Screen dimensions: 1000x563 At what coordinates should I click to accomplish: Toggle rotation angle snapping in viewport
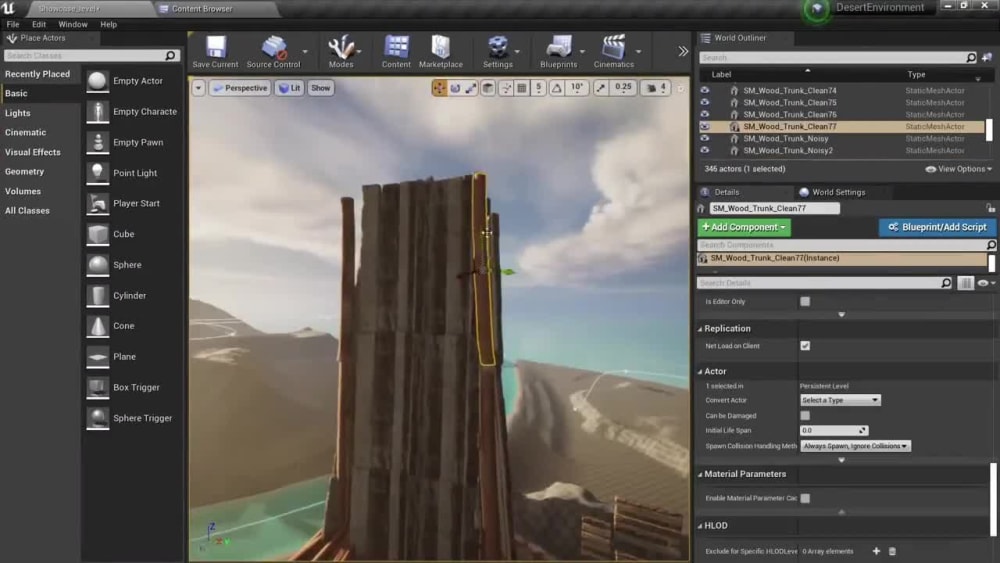click(x=557, y=88)
